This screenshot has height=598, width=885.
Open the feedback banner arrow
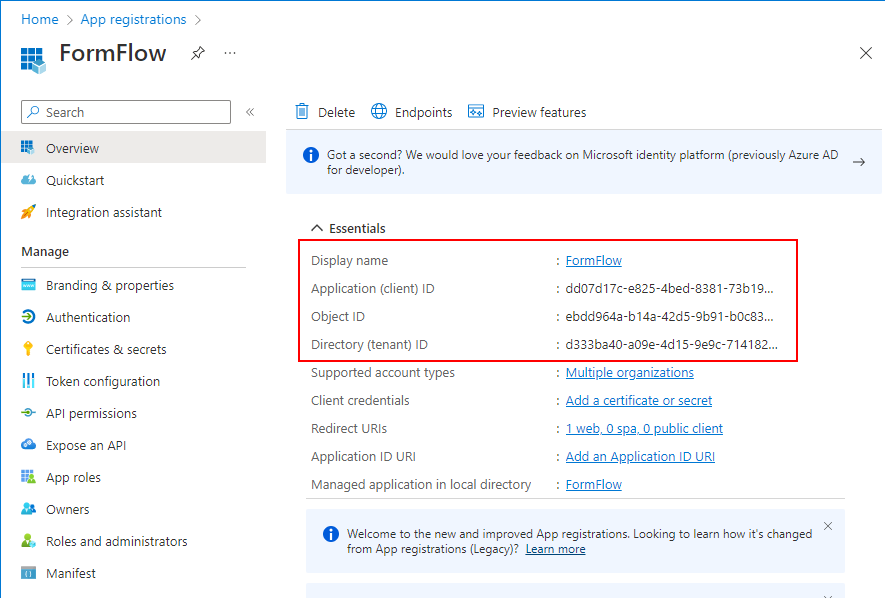tap(858, 162)
